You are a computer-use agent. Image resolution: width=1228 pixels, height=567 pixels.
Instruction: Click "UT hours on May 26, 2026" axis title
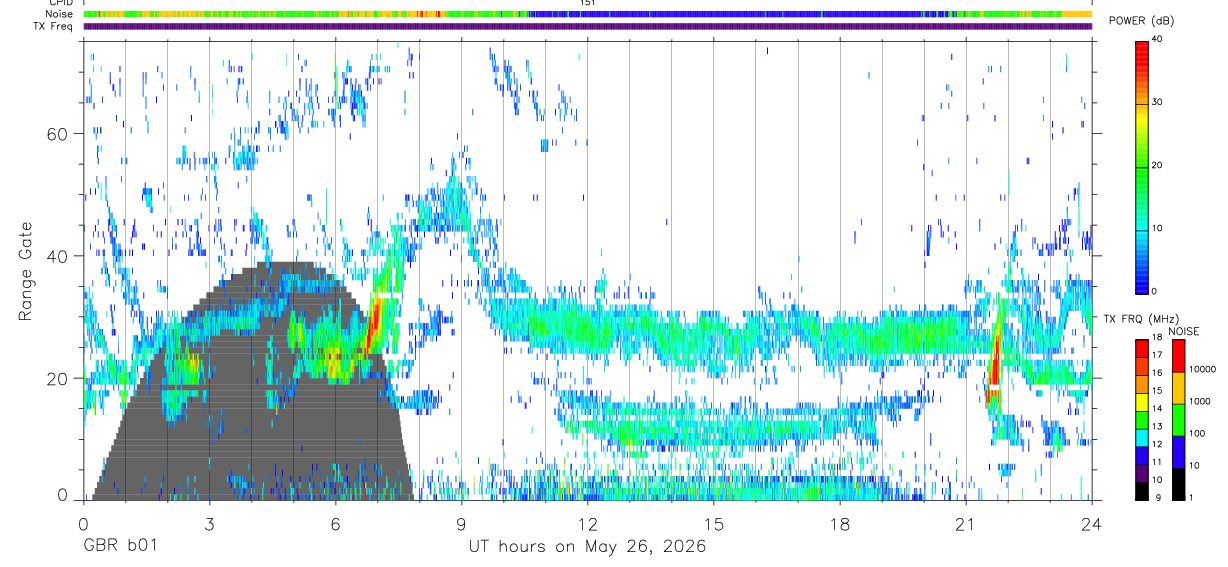point(588,547)
